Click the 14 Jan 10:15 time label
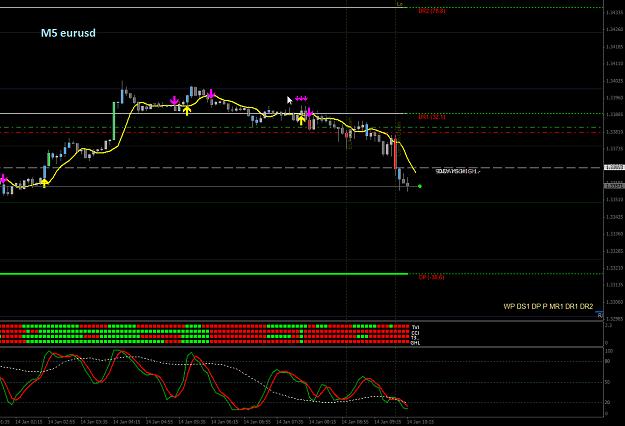 421,422
